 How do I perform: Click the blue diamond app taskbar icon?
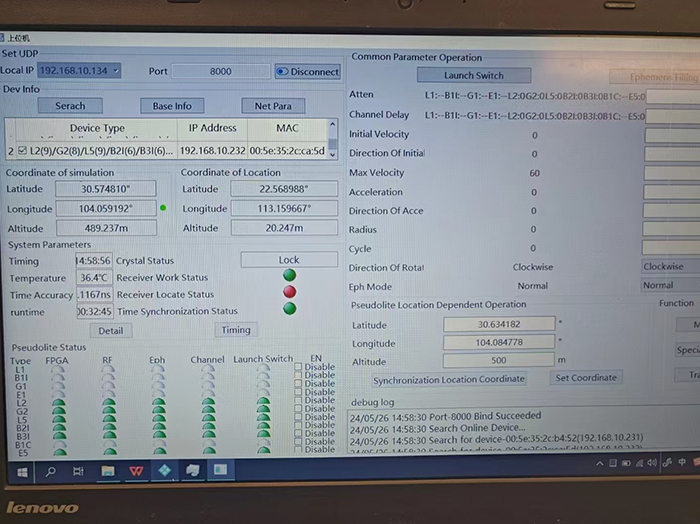point(164,470)
